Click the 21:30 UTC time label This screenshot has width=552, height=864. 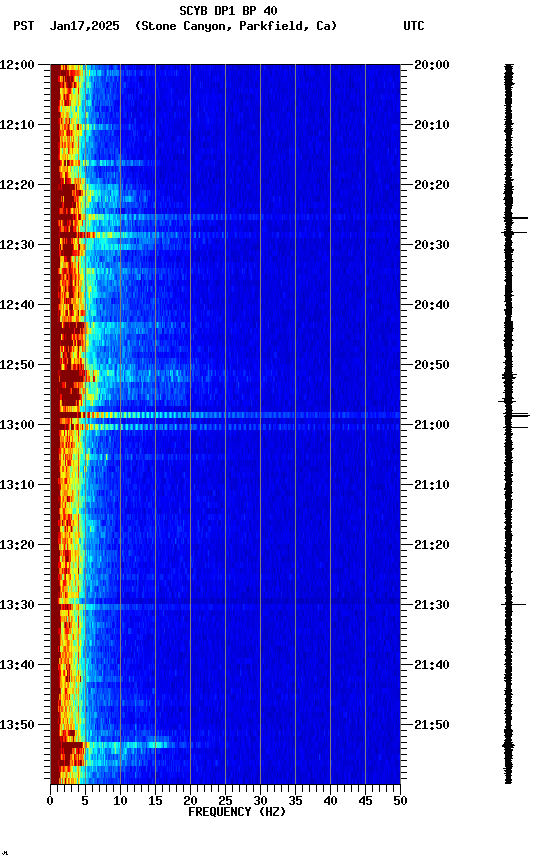tap(432, 605)
